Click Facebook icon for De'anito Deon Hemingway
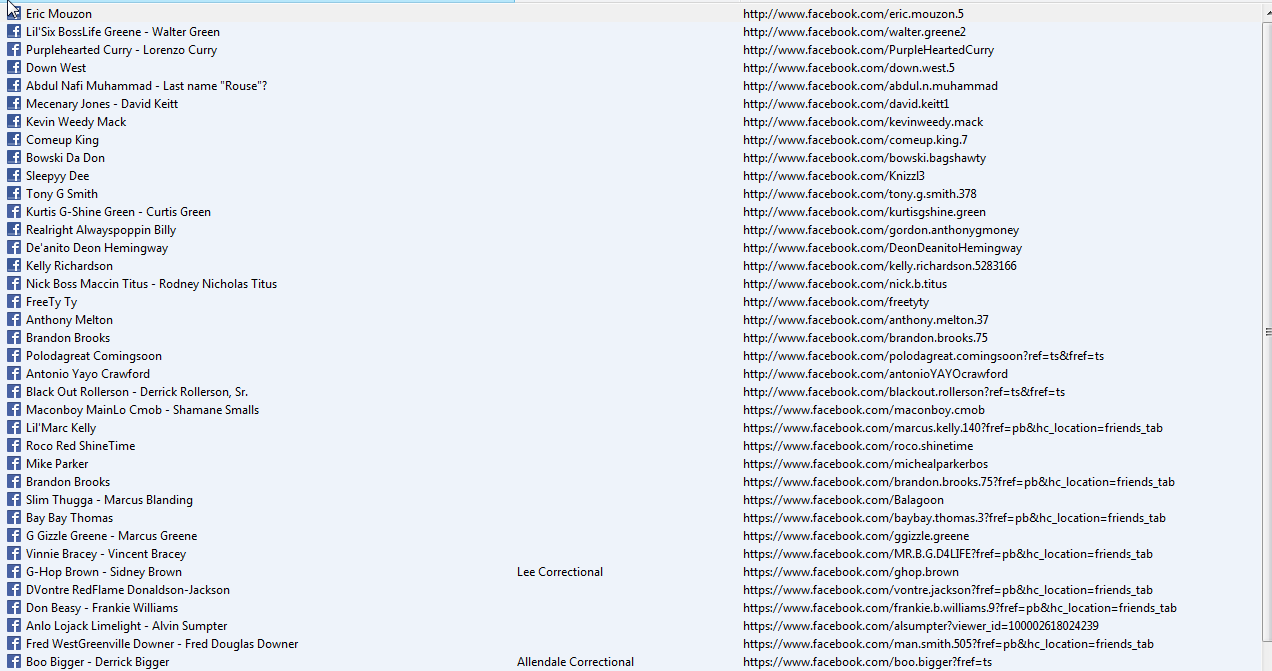Viewport: 1272px width, 671px height. [x=14, y=248]
